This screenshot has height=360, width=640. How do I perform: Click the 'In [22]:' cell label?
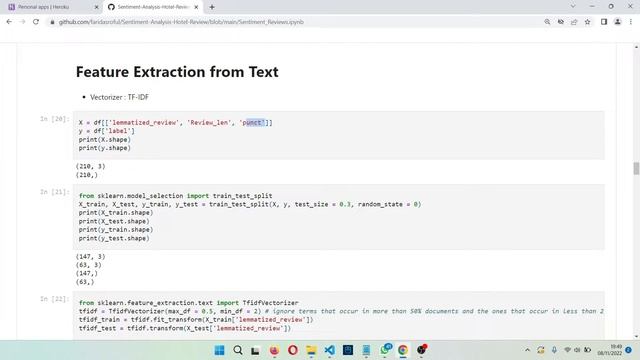click(55, 299)
